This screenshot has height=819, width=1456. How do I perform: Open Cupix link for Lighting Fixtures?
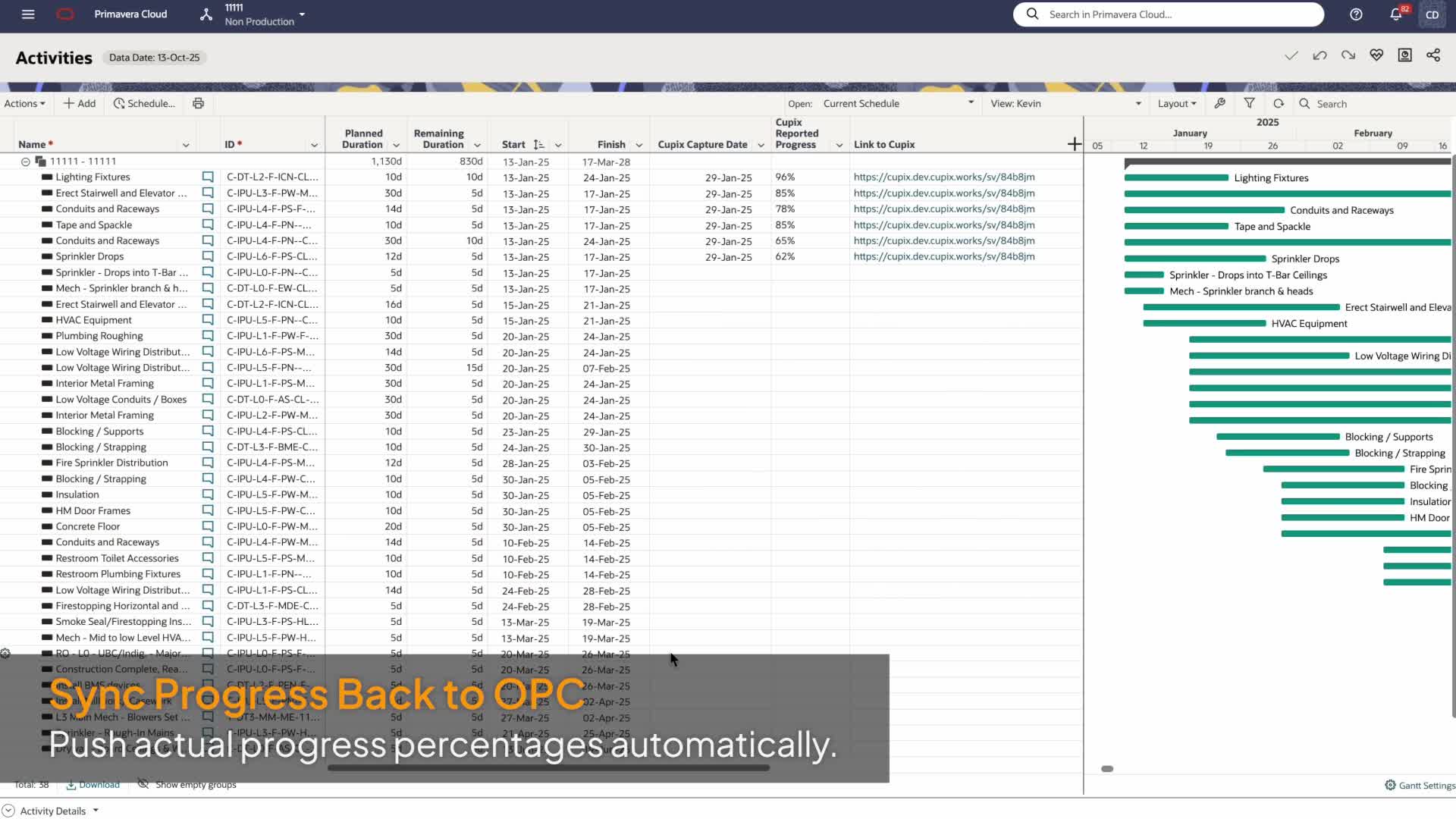(944, 177)
